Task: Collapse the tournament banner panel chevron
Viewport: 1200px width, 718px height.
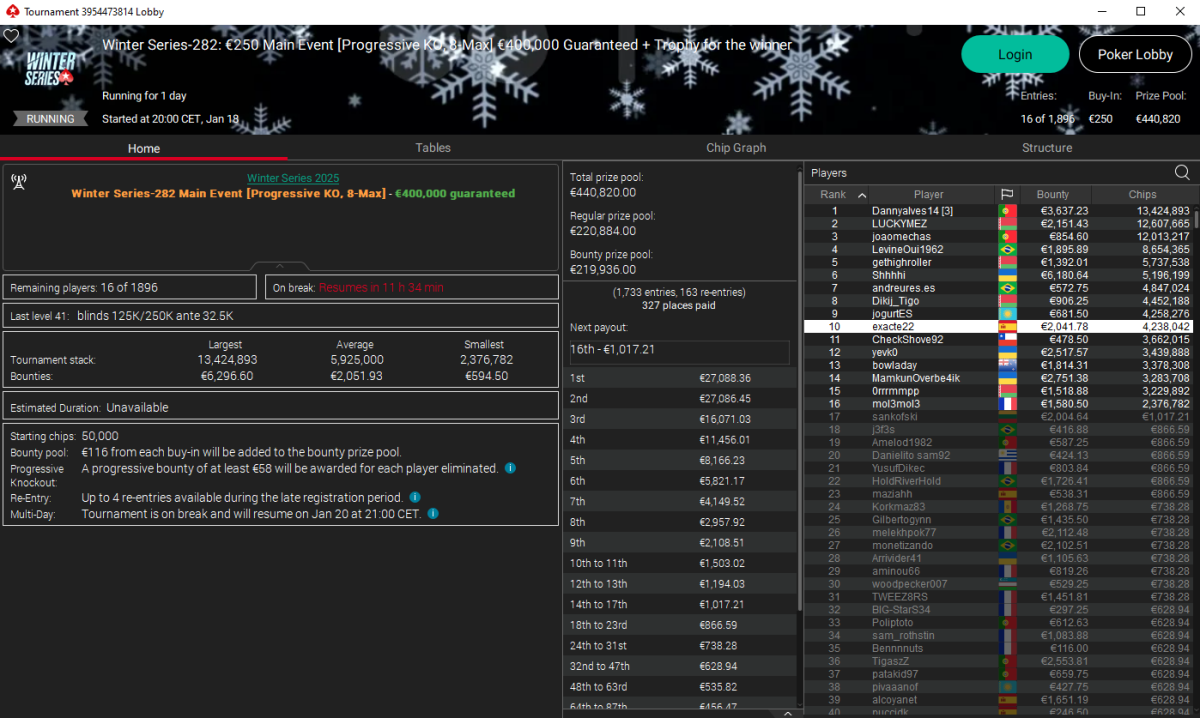Action: point(279,266)
